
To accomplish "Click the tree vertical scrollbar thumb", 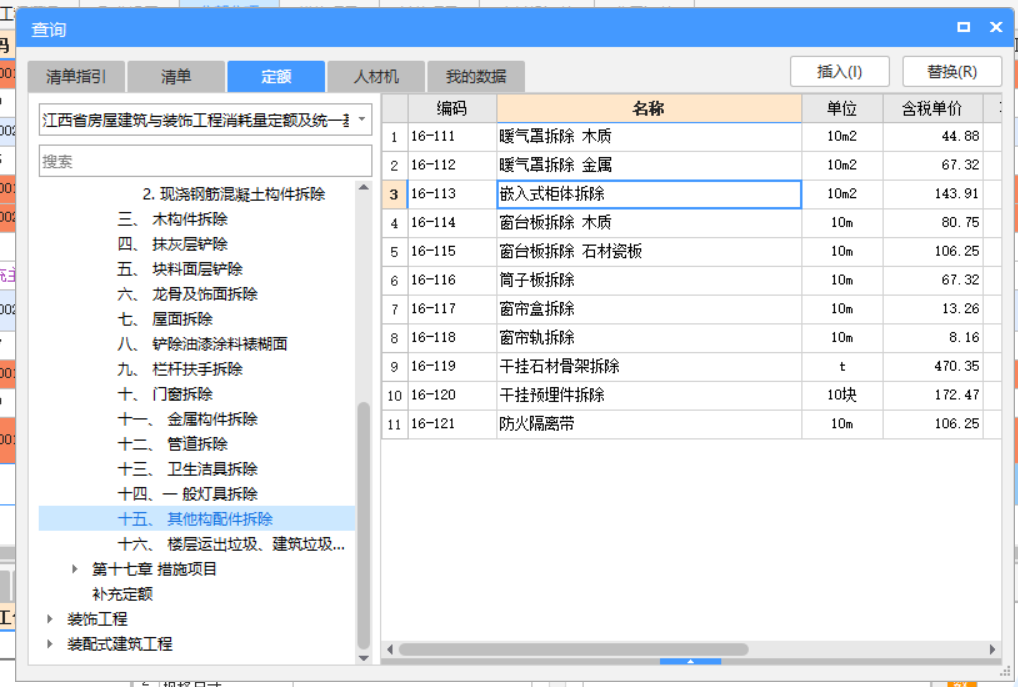I will (364, 526).
